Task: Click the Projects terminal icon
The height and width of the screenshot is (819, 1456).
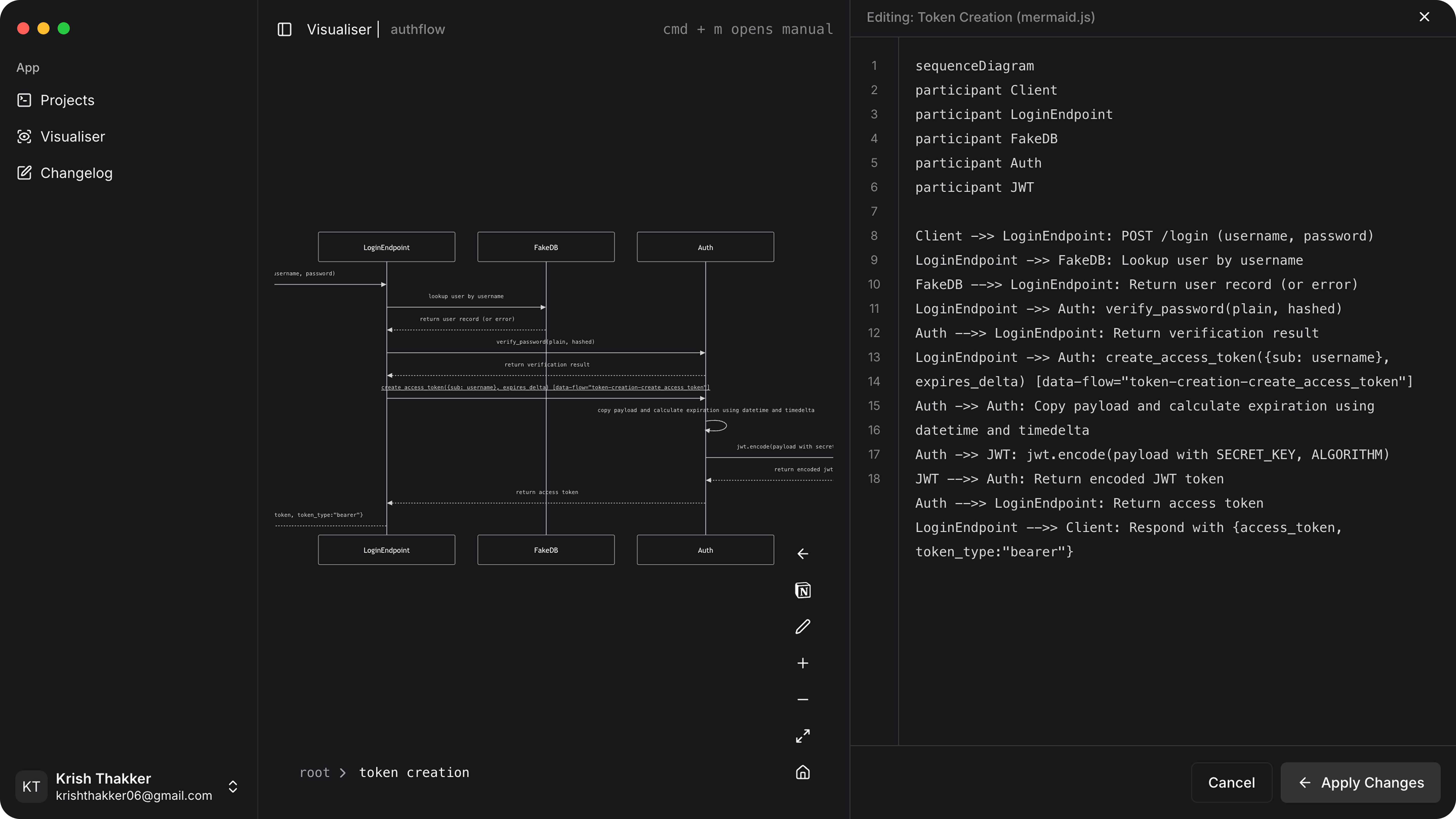Action: point(24,100)
